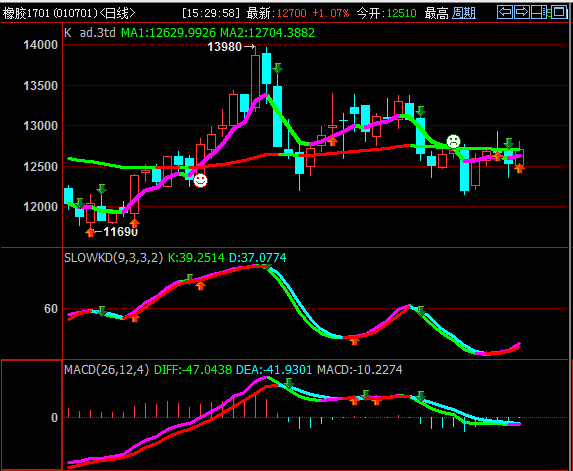Click the SLOWKD(9,3,3,2) indicator label
The image size is (573, 471).
(x=114, y=258)
